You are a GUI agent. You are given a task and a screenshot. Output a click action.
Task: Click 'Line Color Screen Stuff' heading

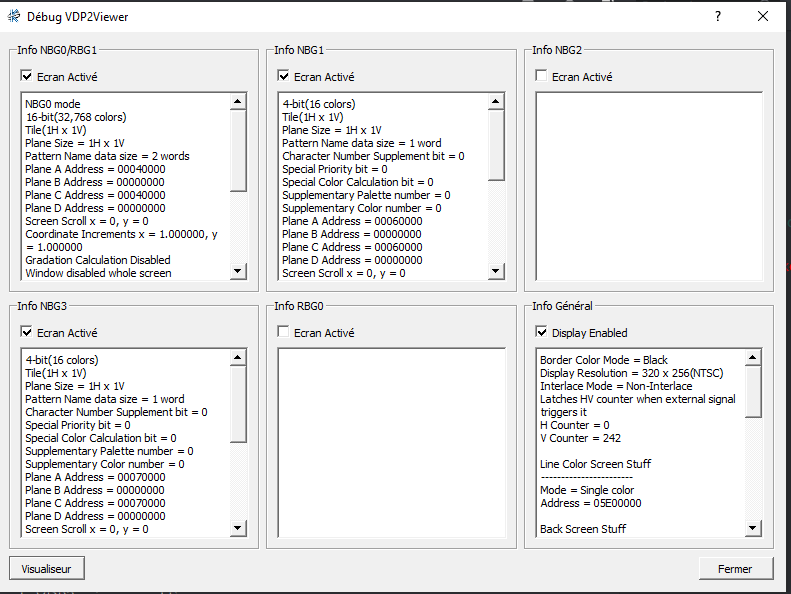(x=595, y=464)
